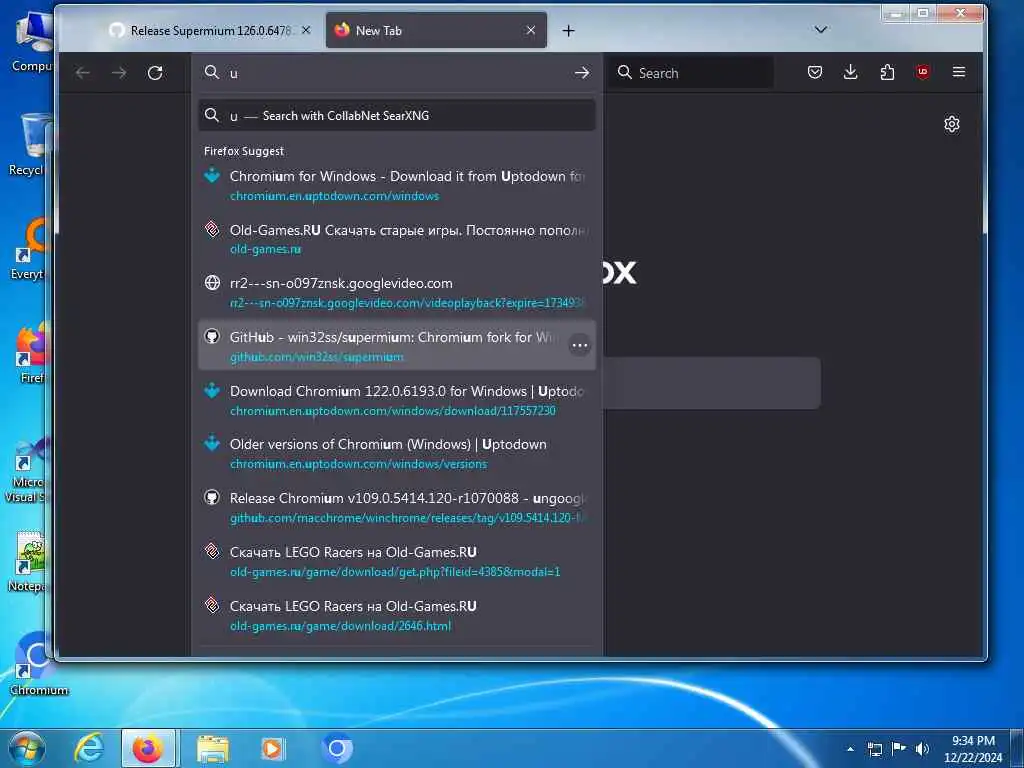1024x768 pixels.
Task: Click the Firefox taskbar button
Action: coord(148,748)
